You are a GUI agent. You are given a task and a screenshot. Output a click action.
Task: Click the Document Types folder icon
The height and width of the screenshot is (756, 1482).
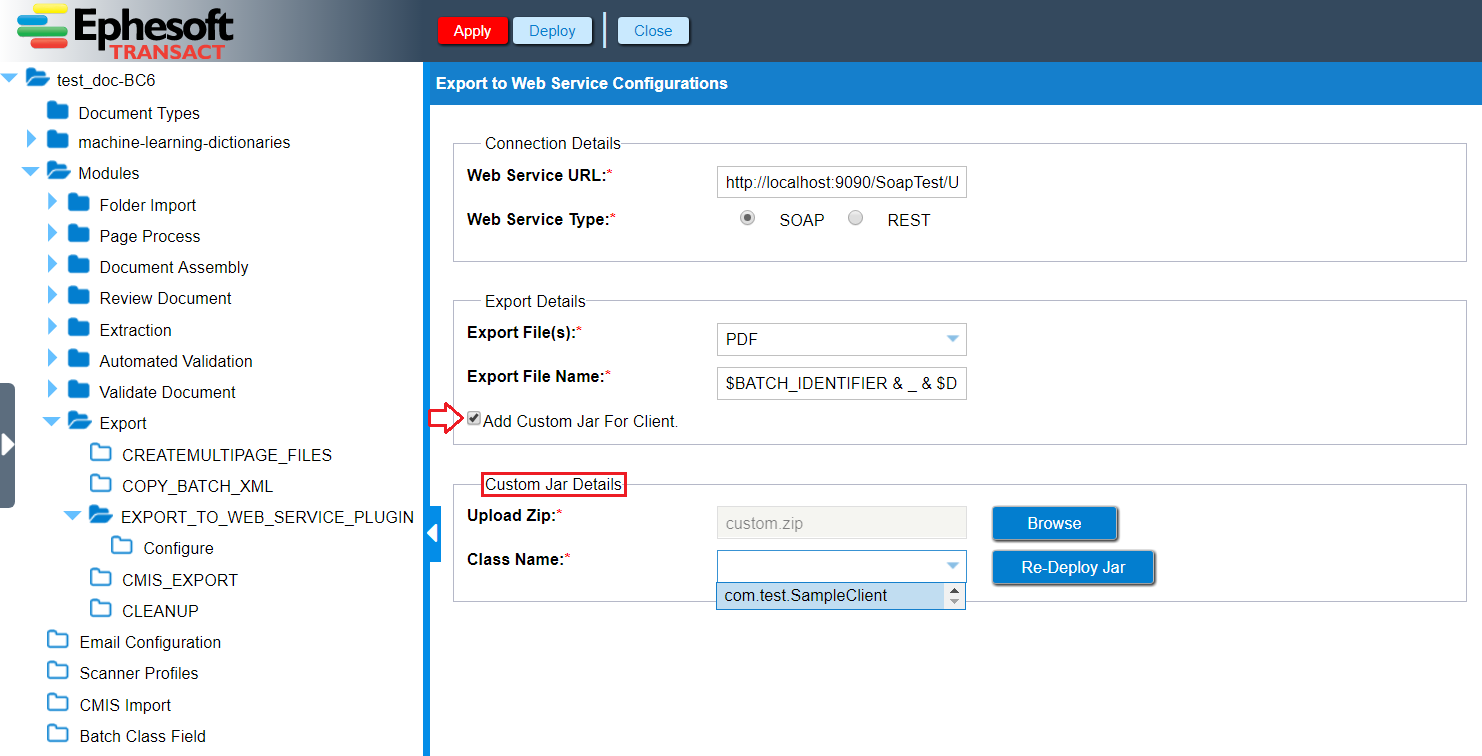[x=58, y=111]
